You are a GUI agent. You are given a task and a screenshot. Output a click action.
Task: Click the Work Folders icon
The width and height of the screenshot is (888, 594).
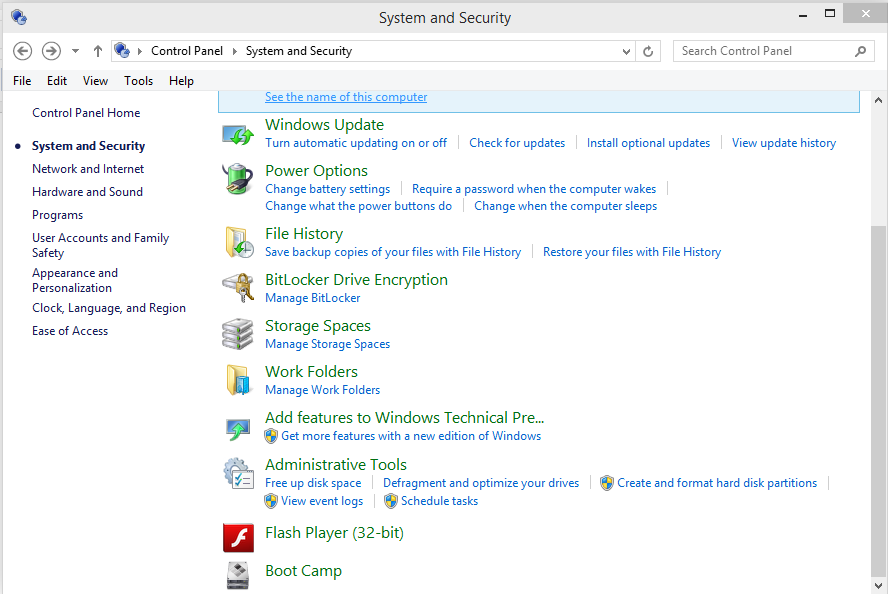pyautogui.click(x=238, y=379)
